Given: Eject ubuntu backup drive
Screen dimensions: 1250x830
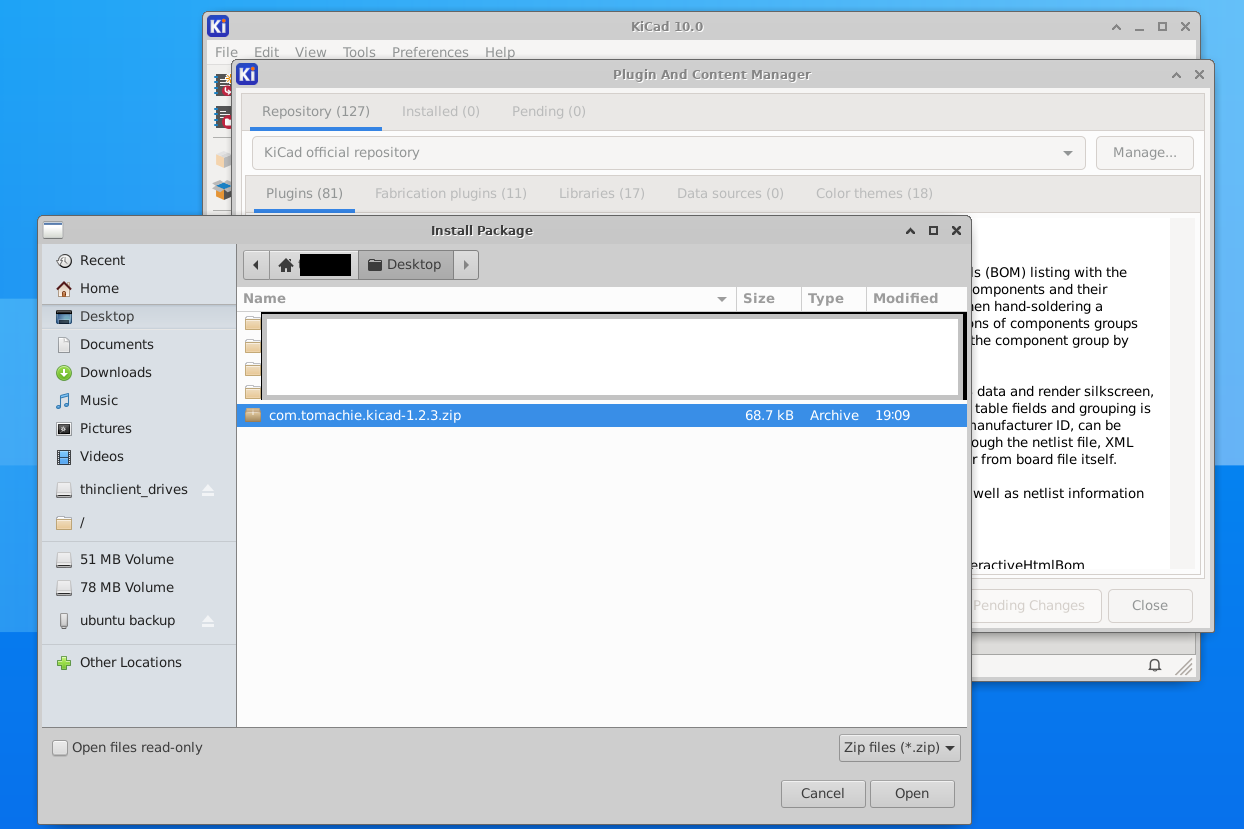Looking at the screenshot, I should [208, 620].
